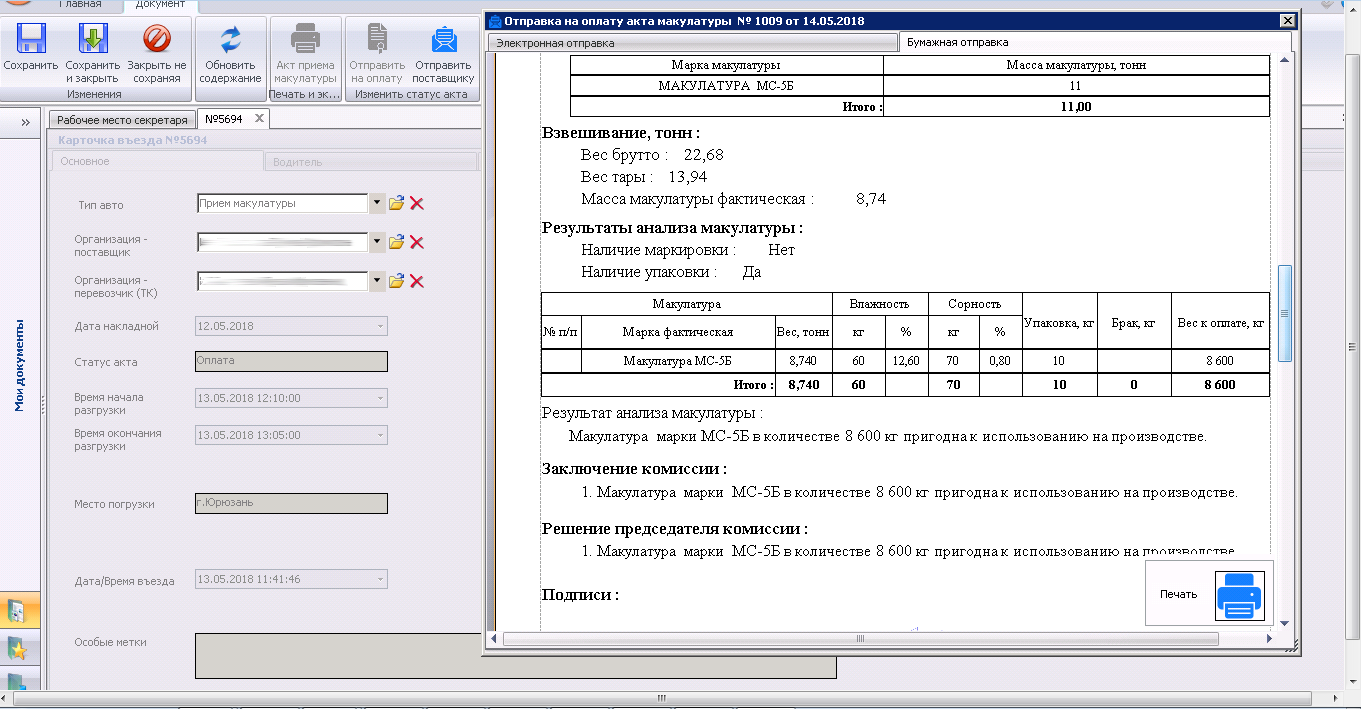Open Организация-поставщик dropdown arrow
This screenshot has height=709, width=1361.
tap(377, 242)
